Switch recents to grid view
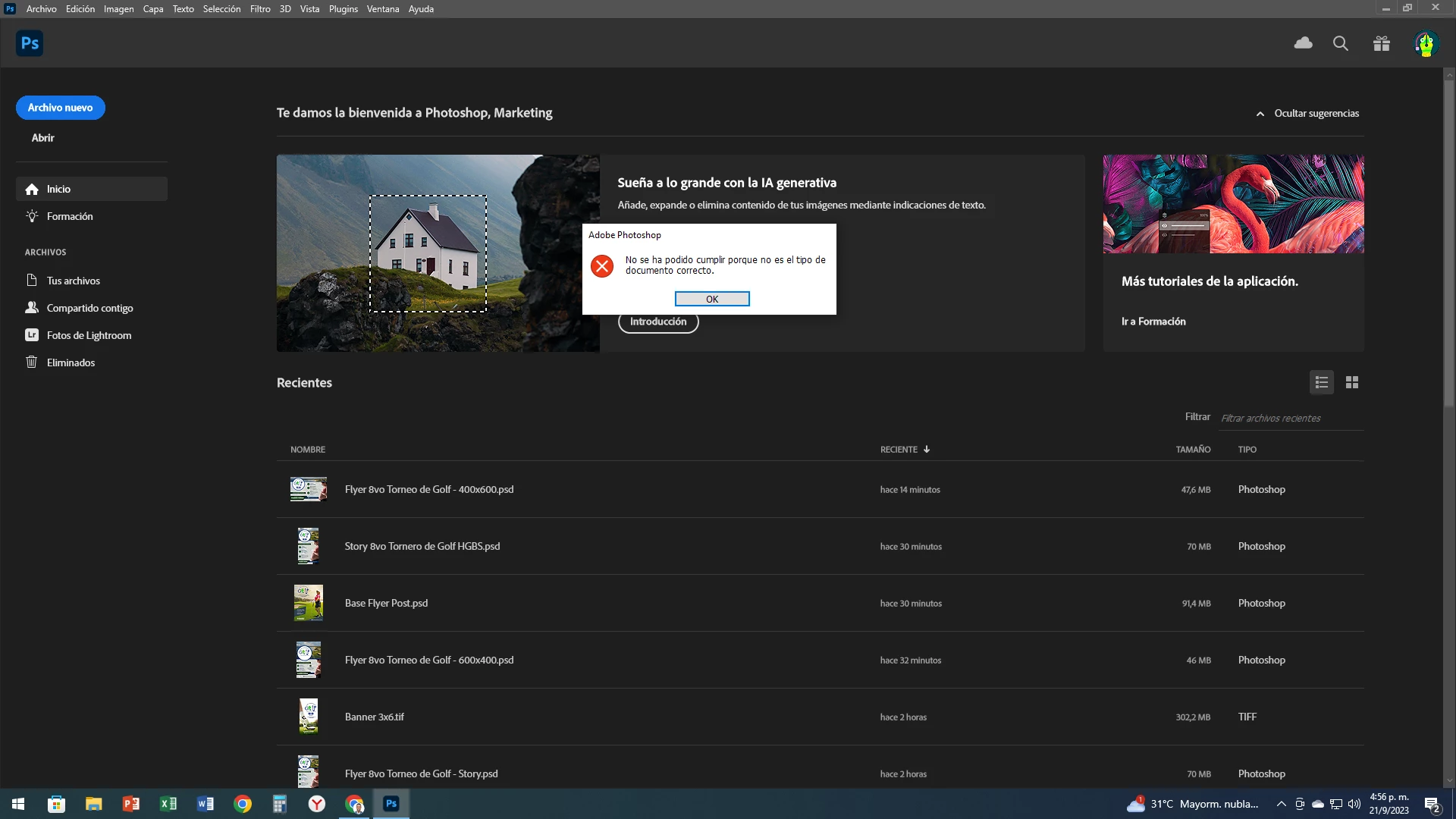The image size is (1456, 819). 1352,382
